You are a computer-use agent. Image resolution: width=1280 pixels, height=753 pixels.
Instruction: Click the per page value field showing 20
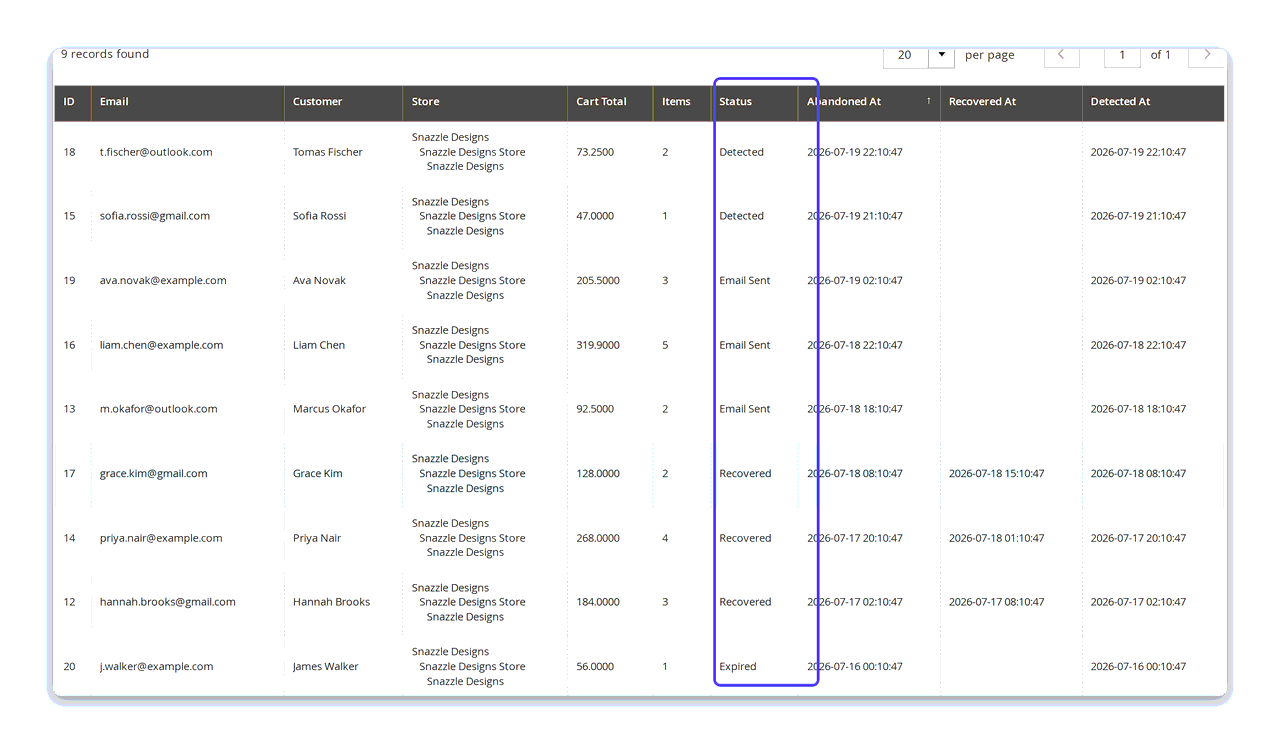(x=906, y=55)
